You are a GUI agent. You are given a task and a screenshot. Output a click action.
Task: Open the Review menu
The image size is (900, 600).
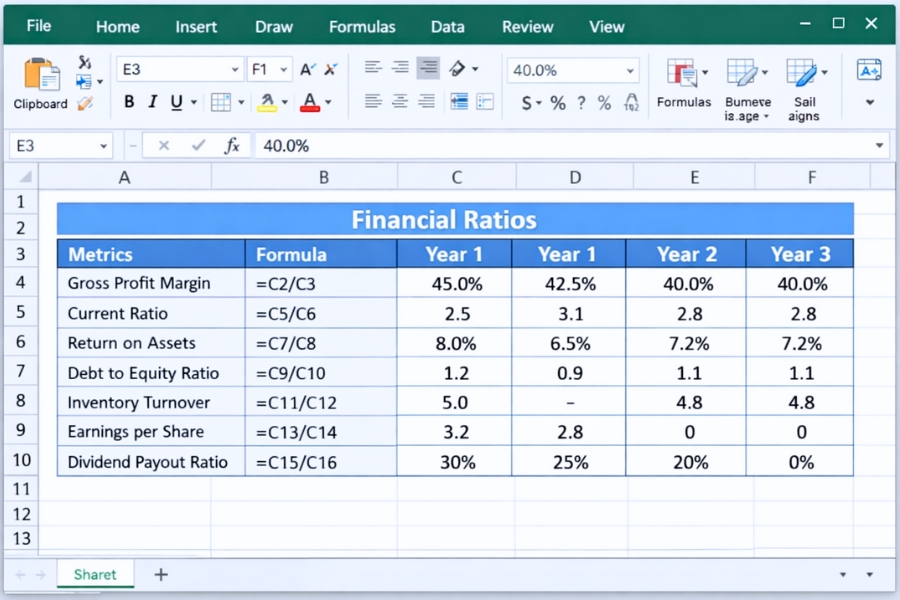click(527, 27)
